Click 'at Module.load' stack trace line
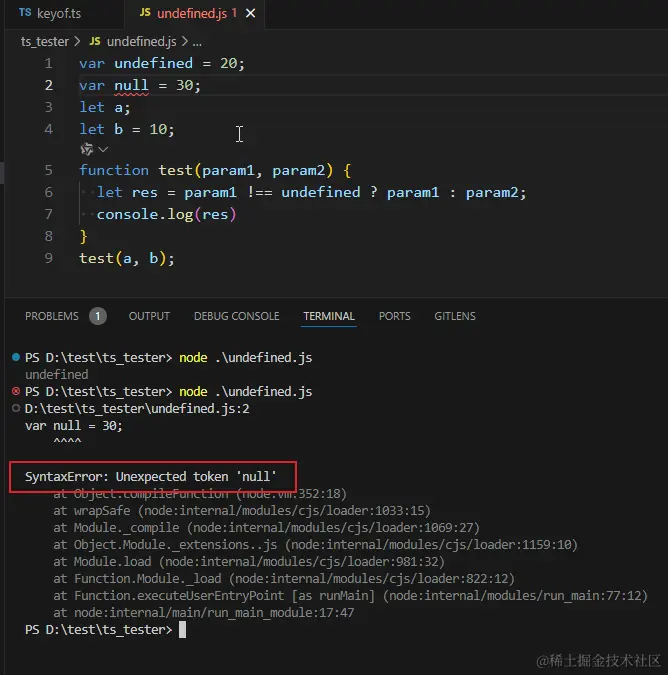Screen dimensions: 668x675 249,562
